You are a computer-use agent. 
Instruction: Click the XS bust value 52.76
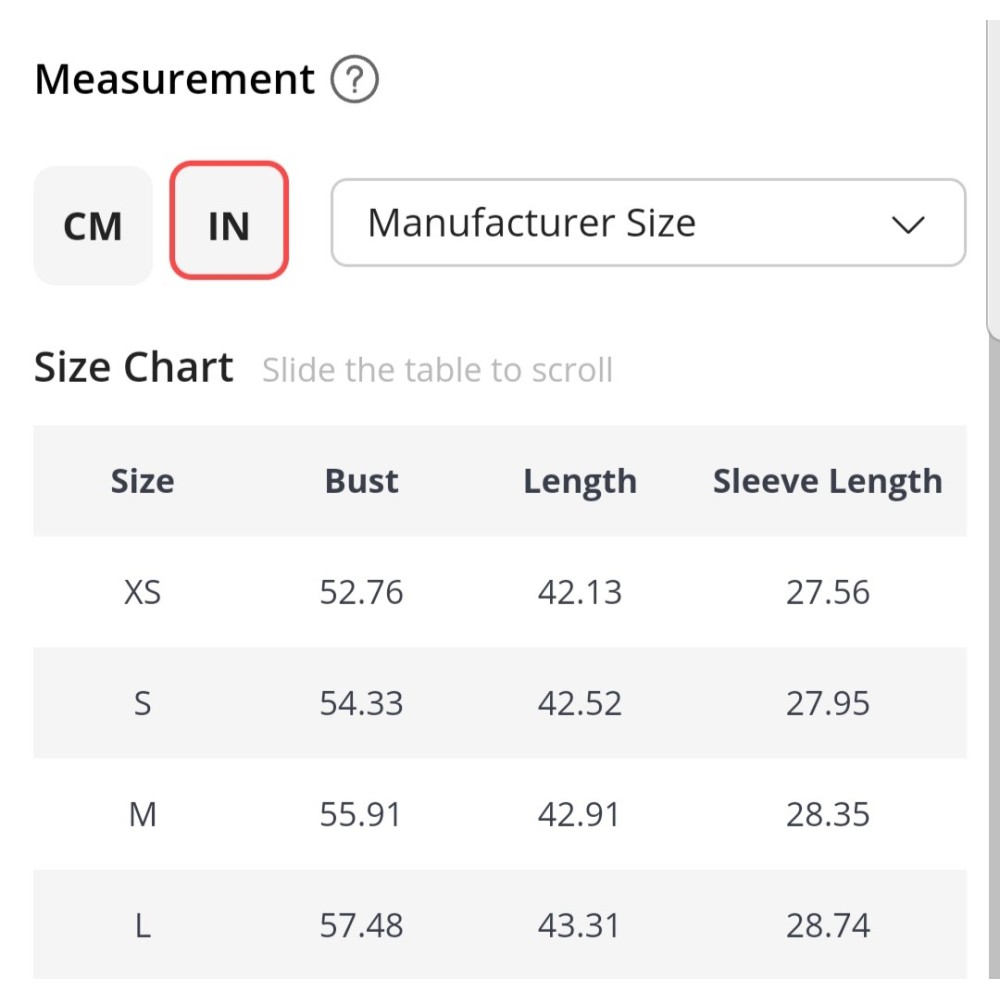[x=361, y=592]
